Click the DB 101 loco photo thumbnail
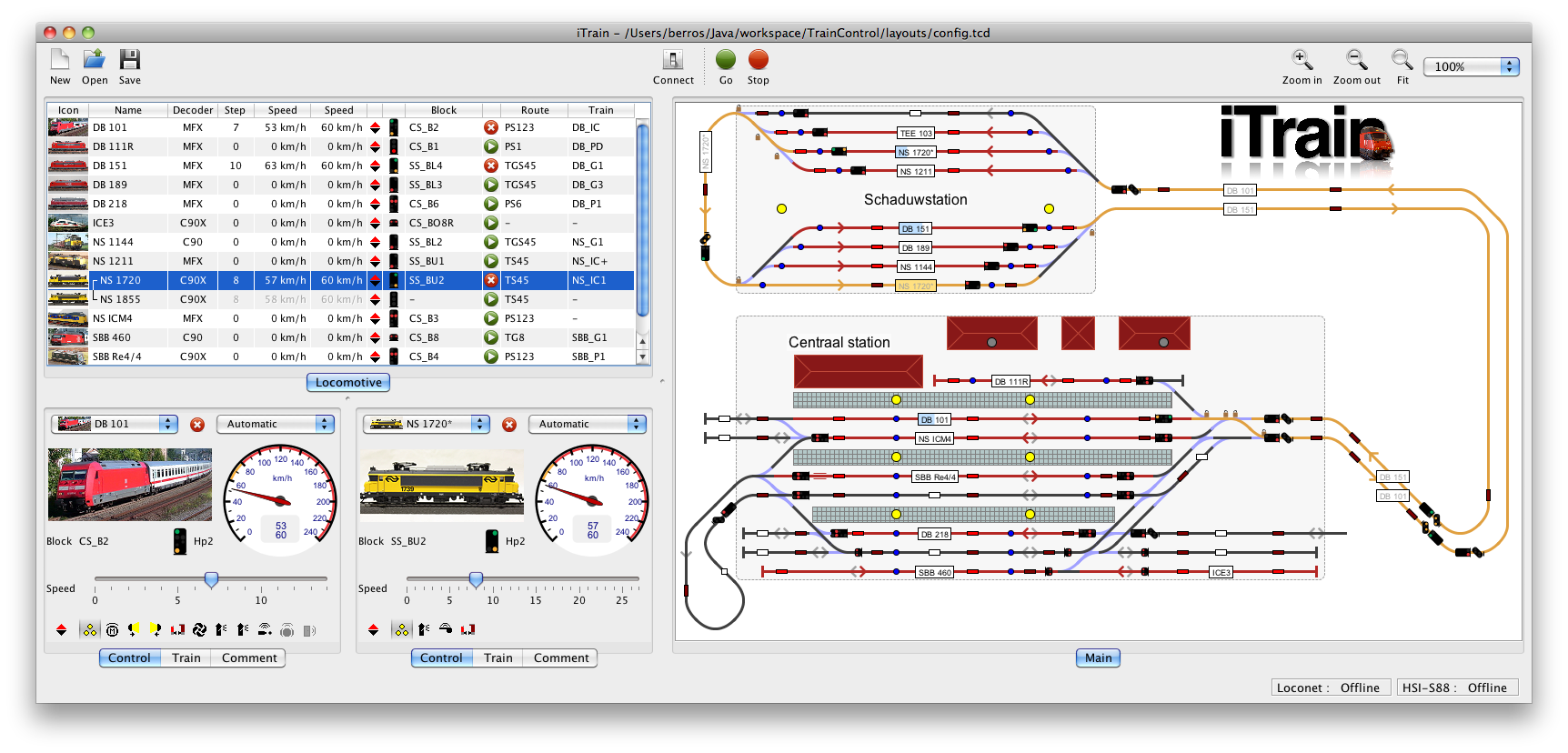This screenshot has width=1568, height=753. (130, 484)
